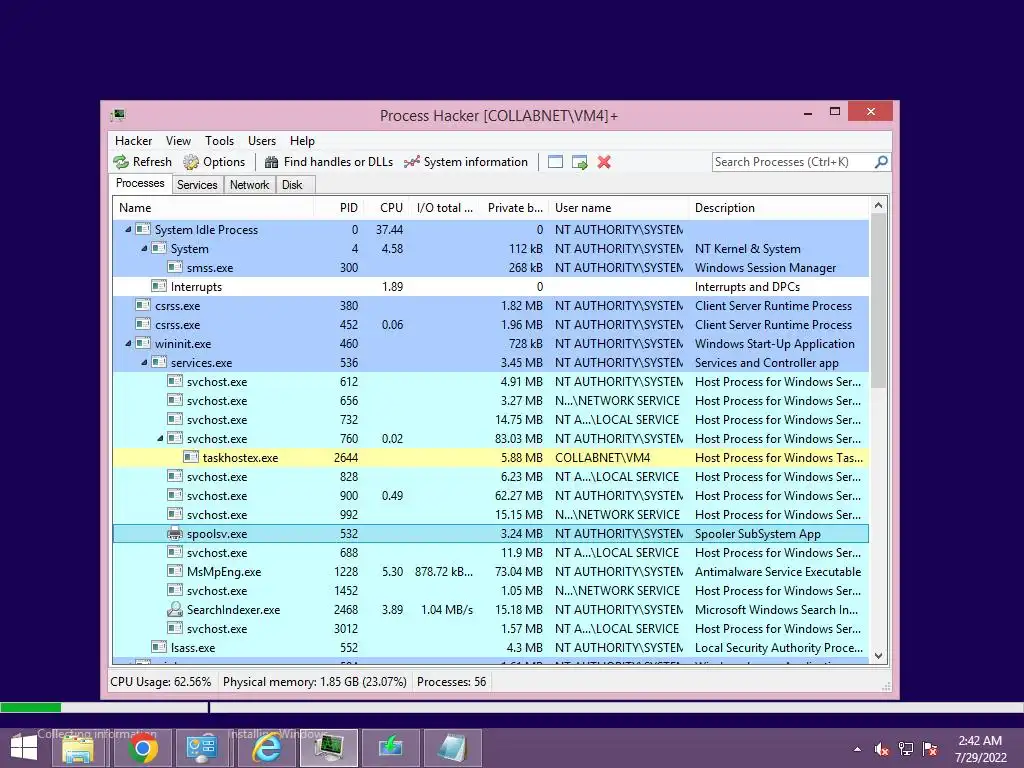Click the SearchIndexer.exe icon

click(x=175, y=609)
